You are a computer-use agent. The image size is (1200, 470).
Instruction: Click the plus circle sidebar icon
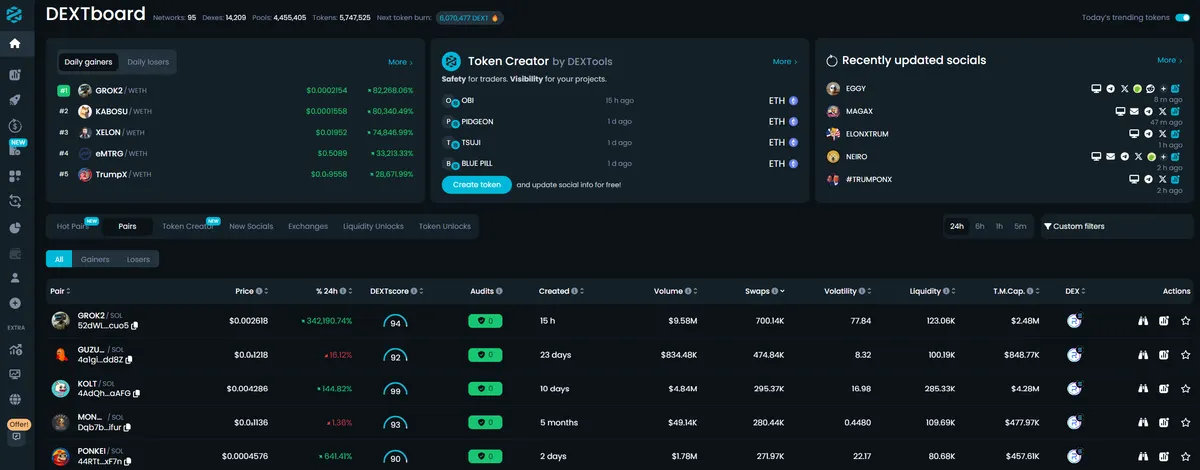click(15, 303)
